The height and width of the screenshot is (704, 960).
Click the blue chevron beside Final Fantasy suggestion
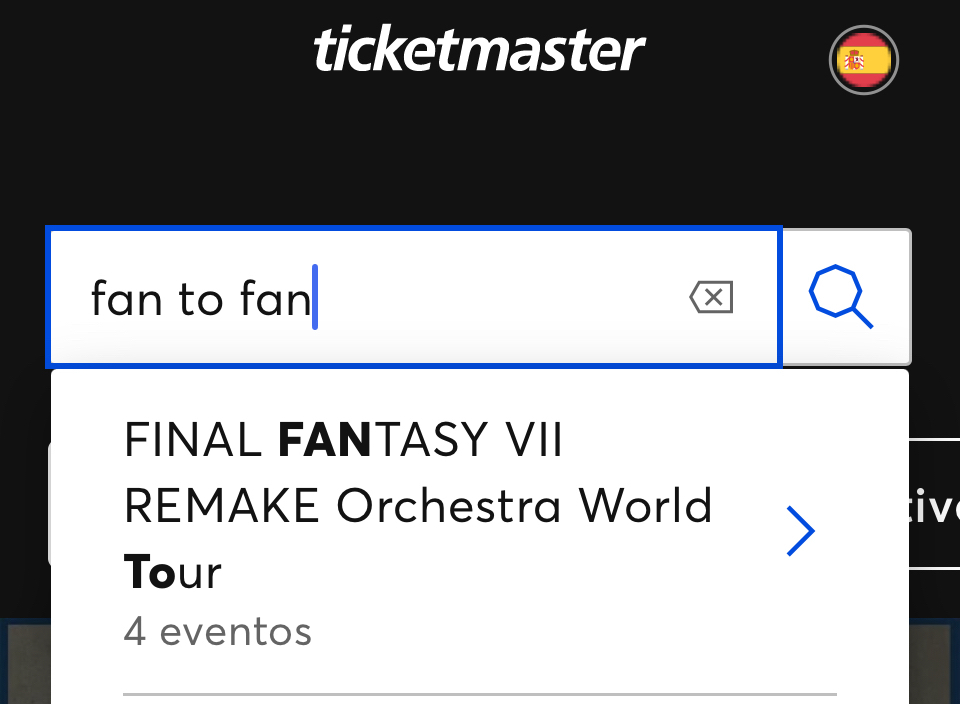click(x=800, y=530)
